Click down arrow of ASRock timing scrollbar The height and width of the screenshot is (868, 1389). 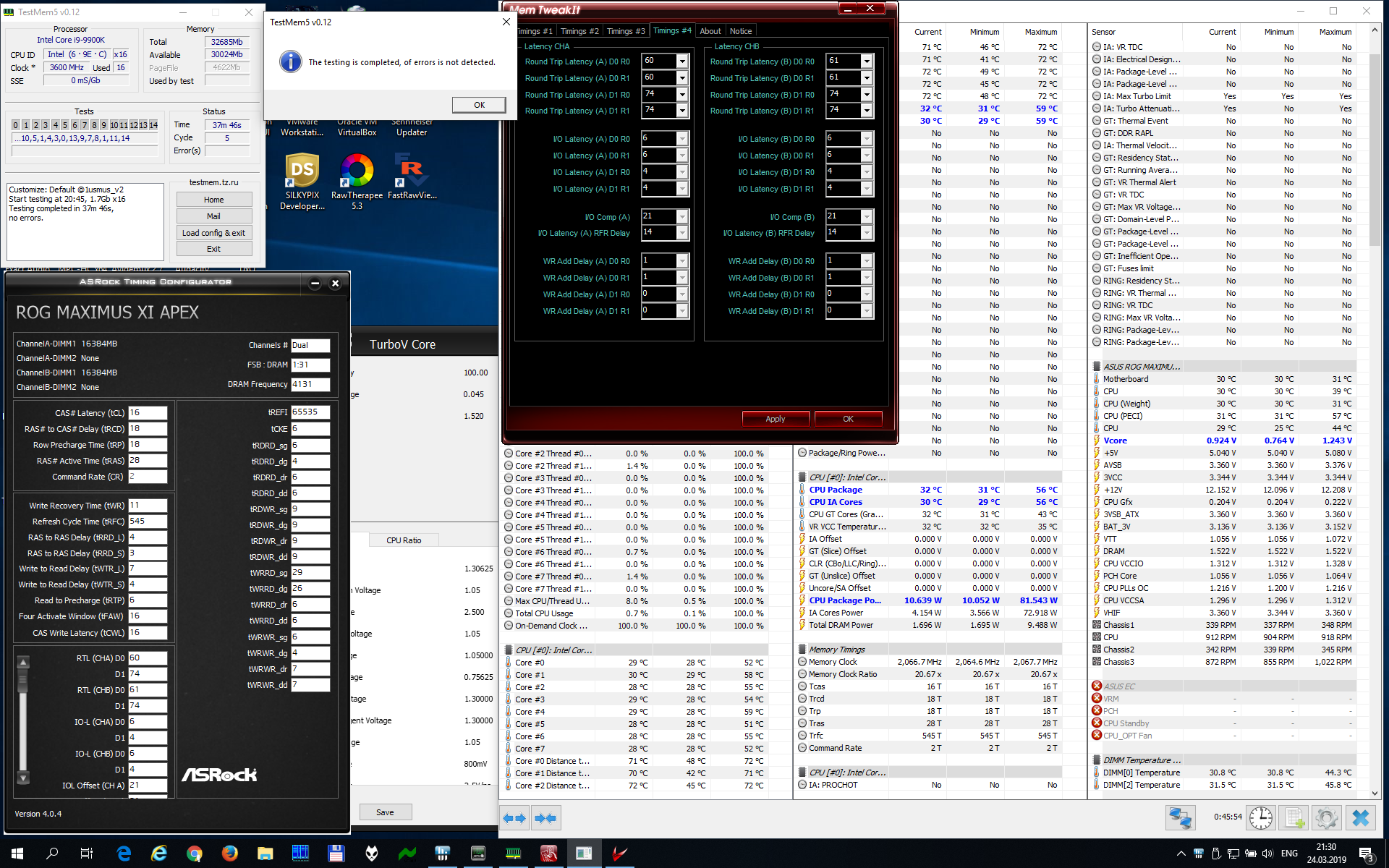(23, 778)
